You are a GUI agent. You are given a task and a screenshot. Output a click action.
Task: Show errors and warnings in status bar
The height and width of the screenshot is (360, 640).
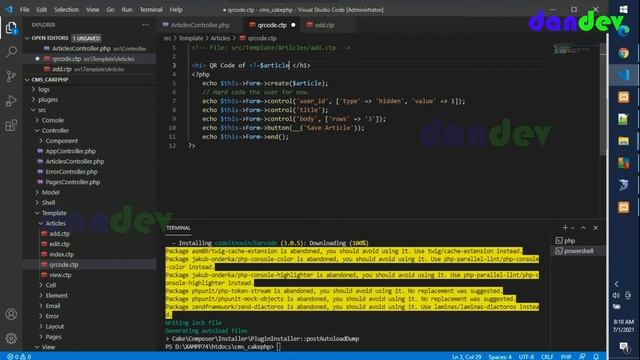coord(19,357)
